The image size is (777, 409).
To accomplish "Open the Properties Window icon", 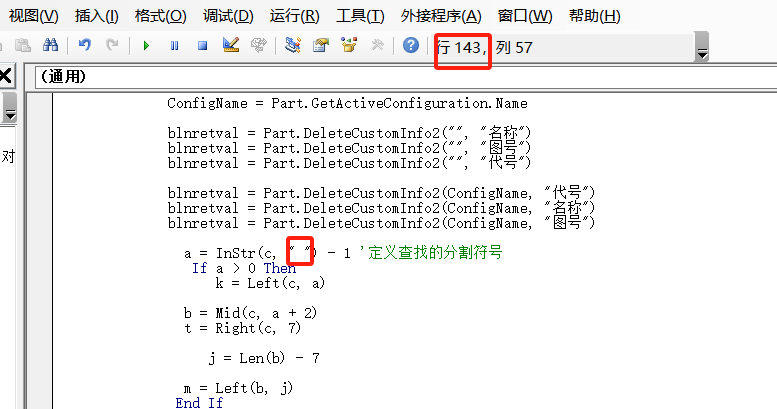I will [321, 46].
